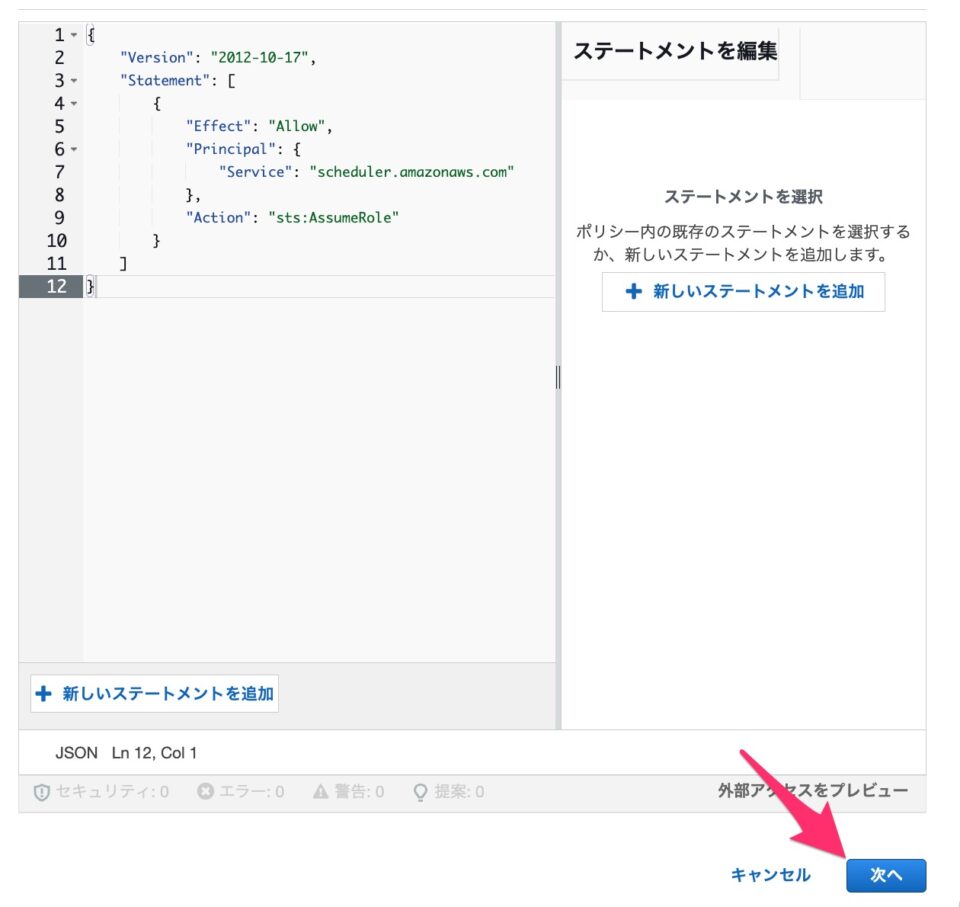Click the セキュリティ: 0 status label
Image resolution: width=960 pixels, height=907 pixels.
[x=112, y=791]
